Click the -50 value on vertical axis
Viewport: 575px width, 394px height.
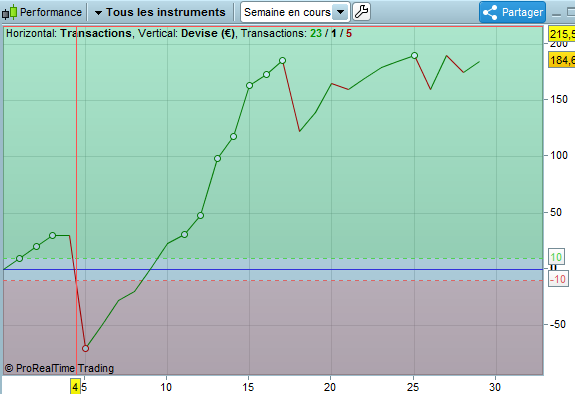[558, 324]
